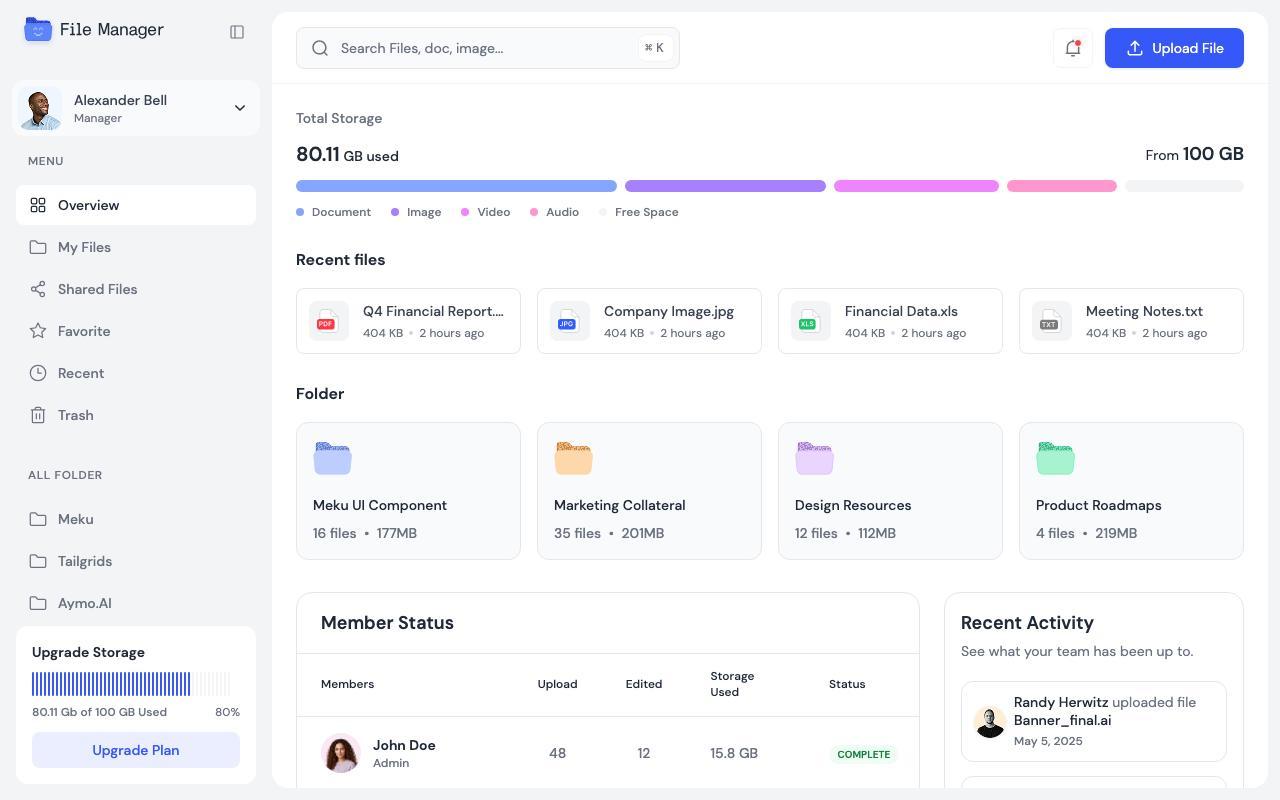Click the Image legend label

tap(424, 212)
